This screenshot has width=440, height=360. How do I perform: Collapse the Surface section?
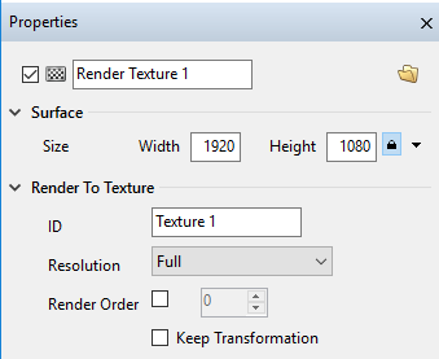pyautogui.click(x=15, y=113)
